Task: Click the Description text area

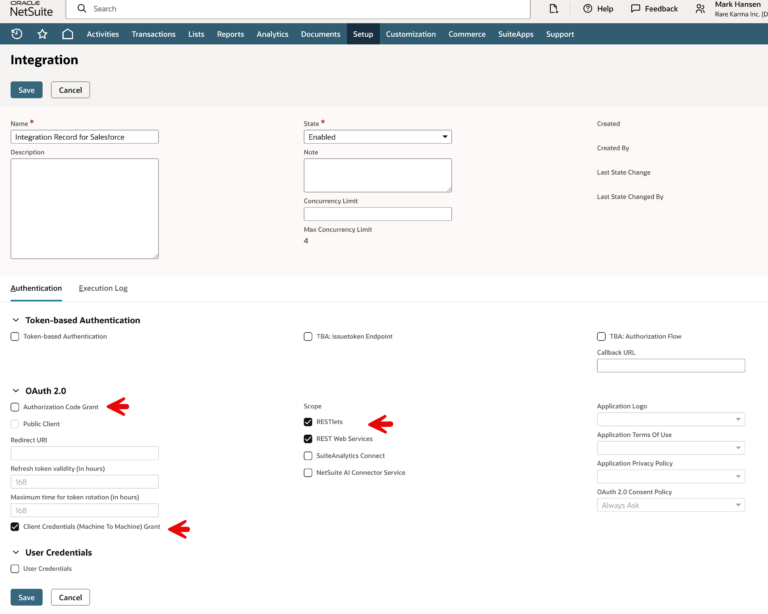Action: [84, 208]
